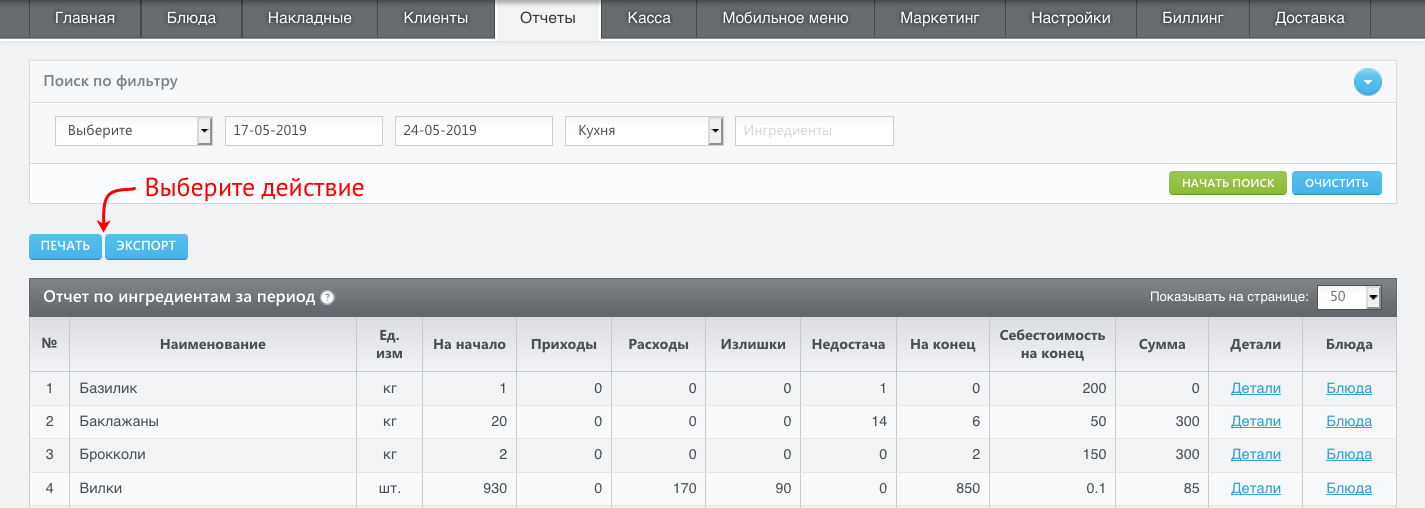Go to the Настройки tab
This screenshot has width=1425, height=508.
(x=1069, y=18)
